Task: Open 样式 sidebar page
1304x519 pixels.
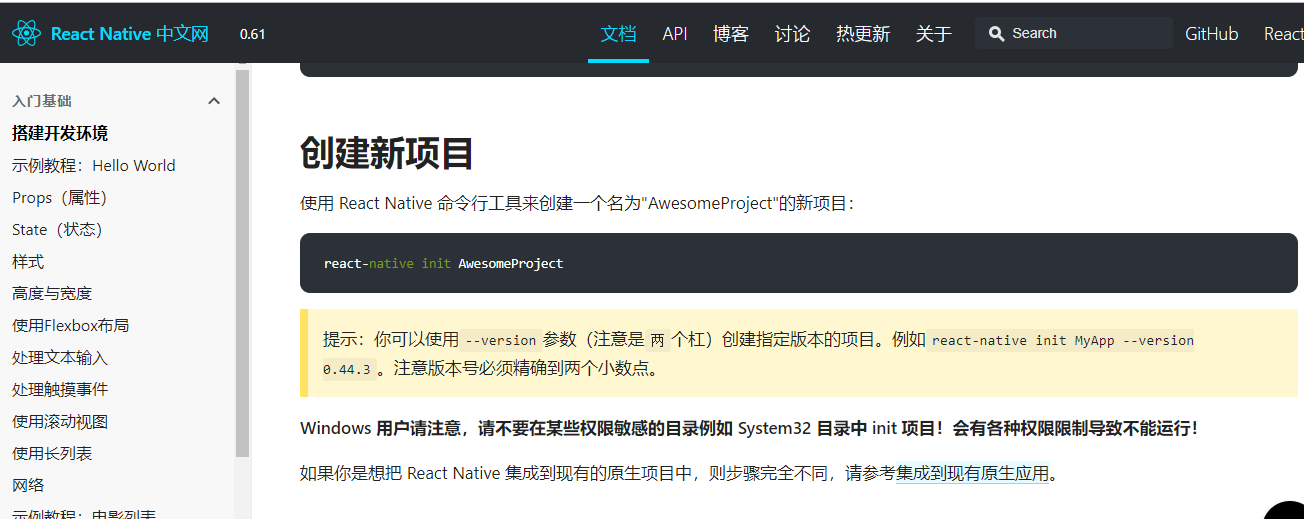Action: [x=28, y=261]
